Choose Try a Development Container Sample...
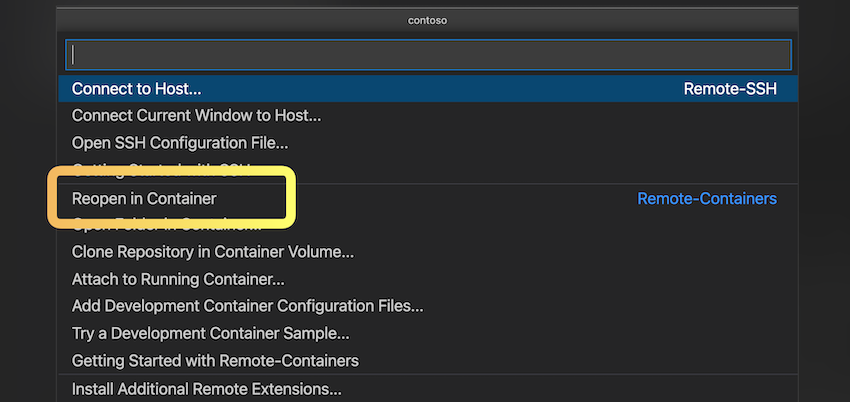 click(x=210, y=333)
